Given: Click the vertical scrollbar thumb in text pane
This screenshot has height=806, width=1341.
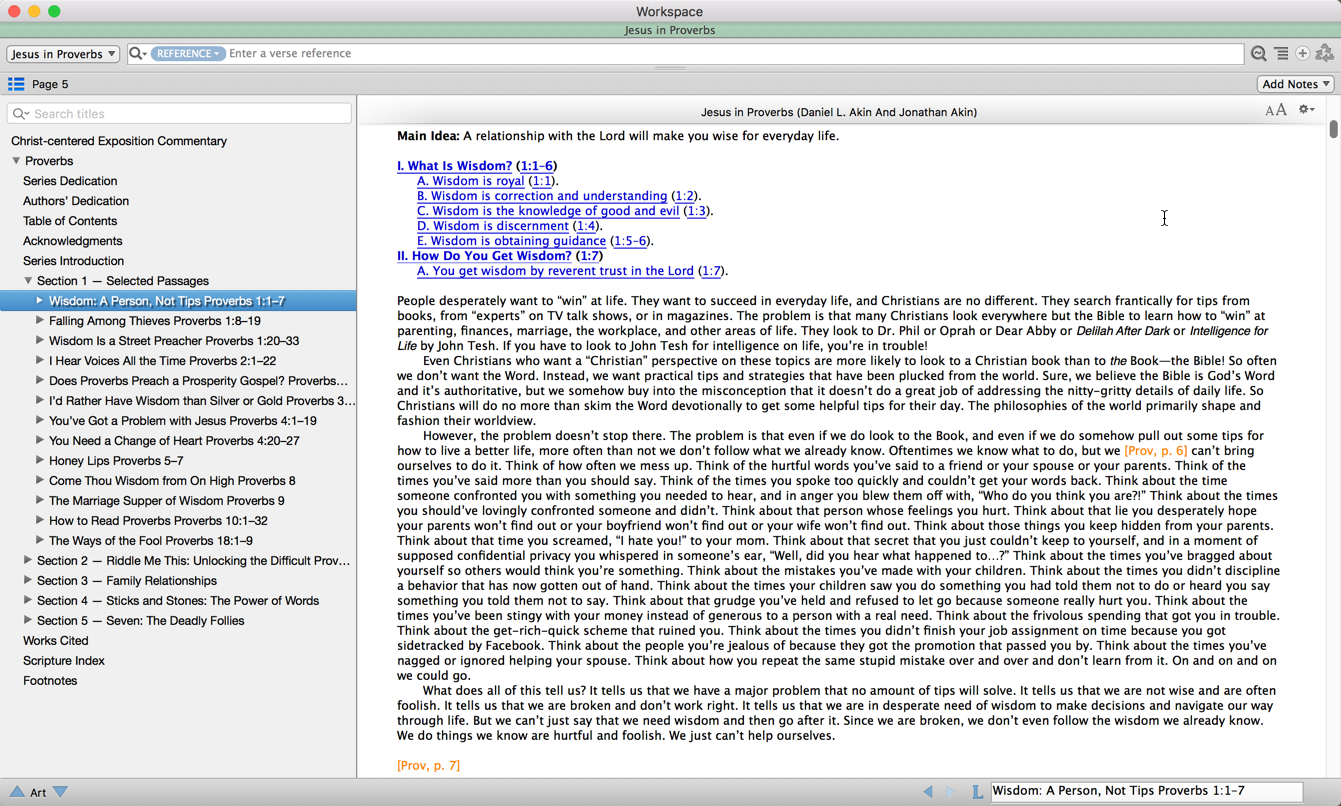Looking at the screenshot, I should (1333, 129).
